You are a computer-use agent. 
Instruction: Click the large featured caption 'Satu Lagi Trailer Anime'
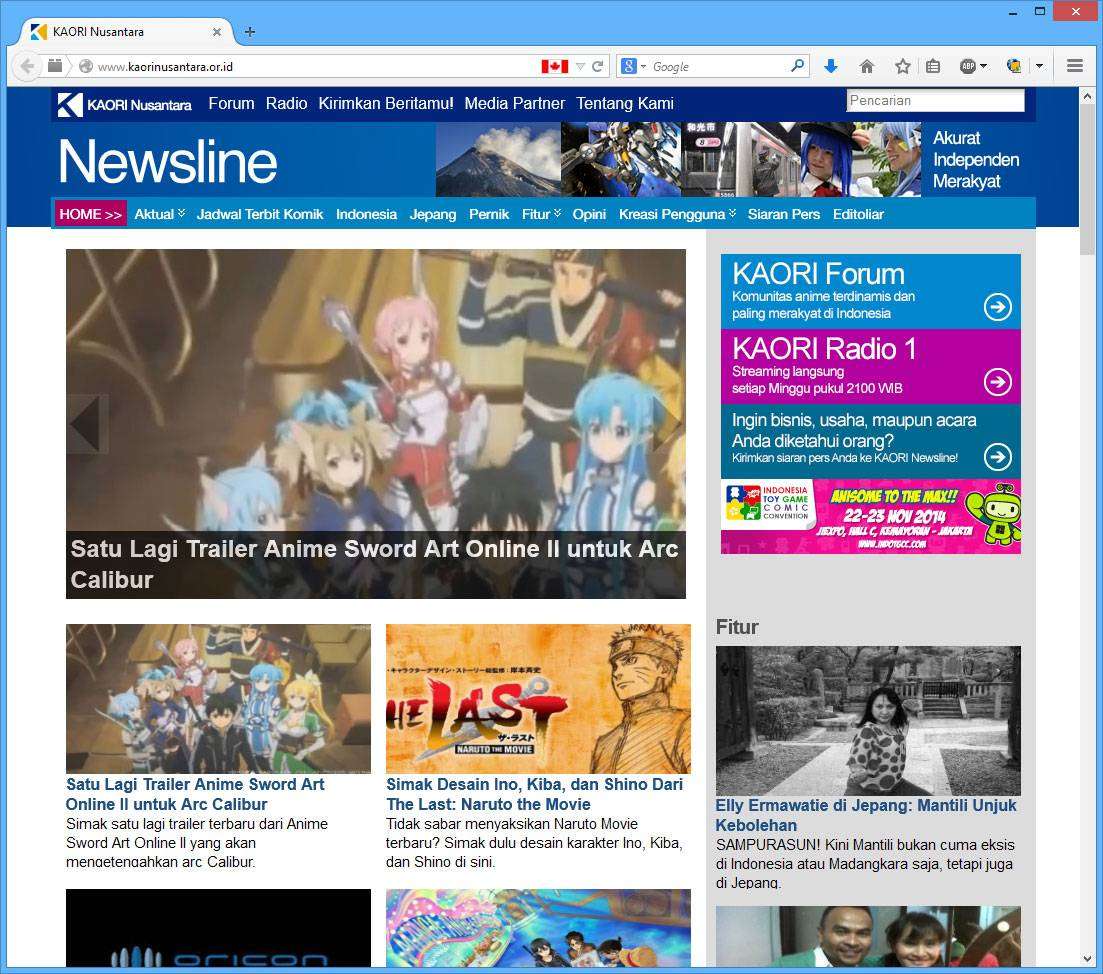[x=376, y=564]
